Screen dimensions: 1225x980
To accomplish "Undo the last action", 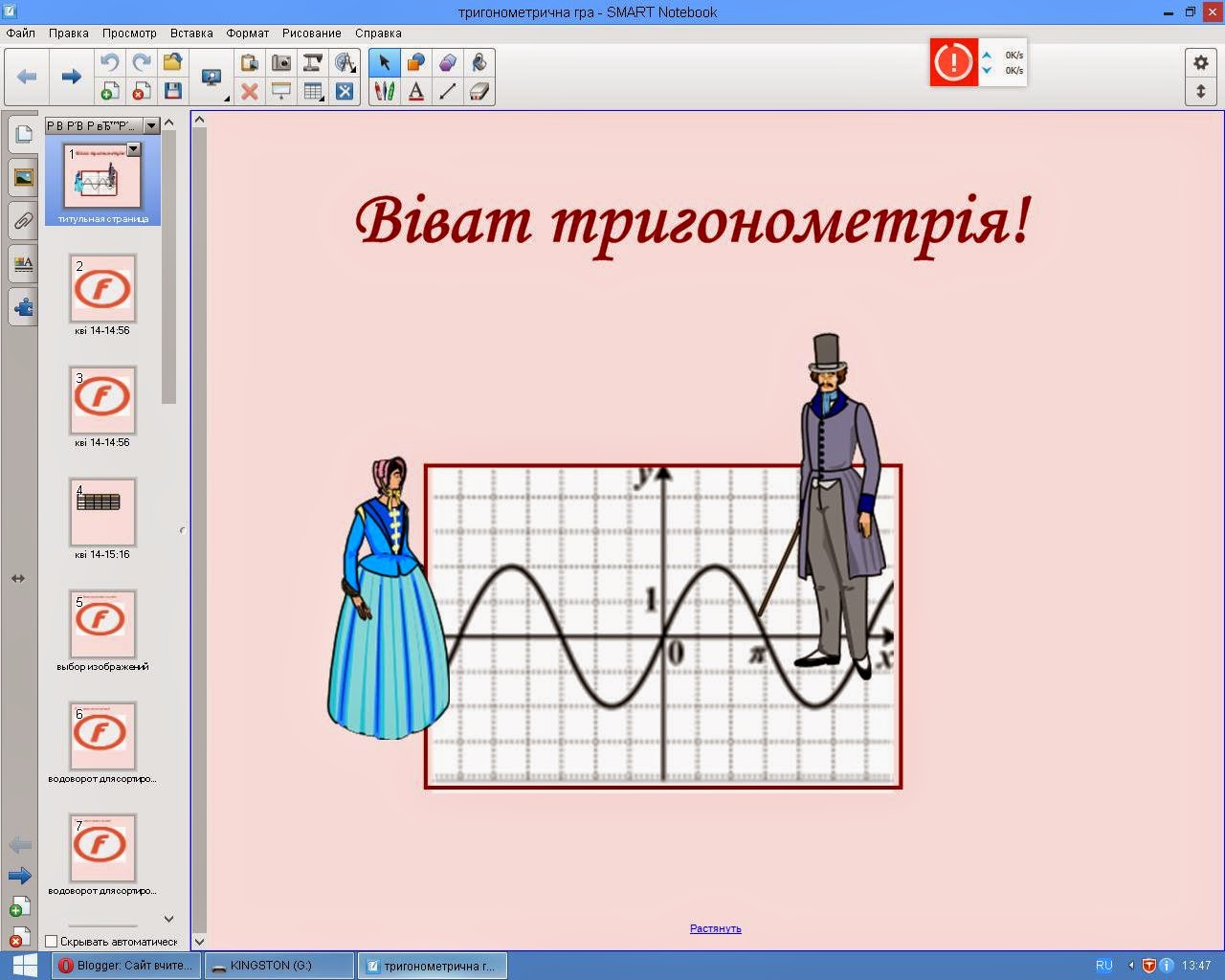I will (110, 63).
